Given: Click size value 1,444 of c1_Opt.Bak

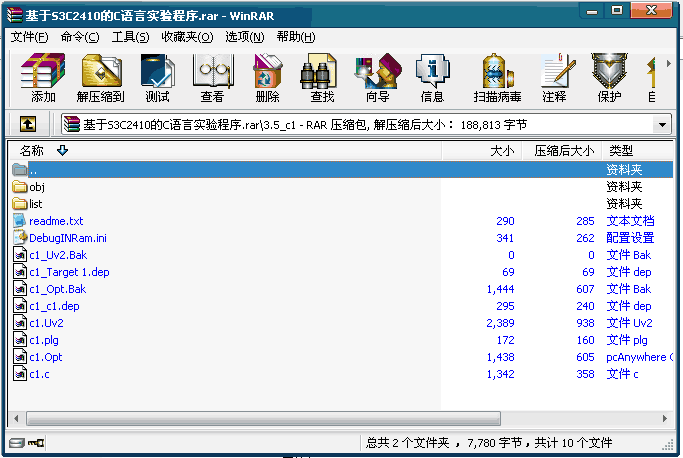Looking at the screenshot, I should (500, 289).
